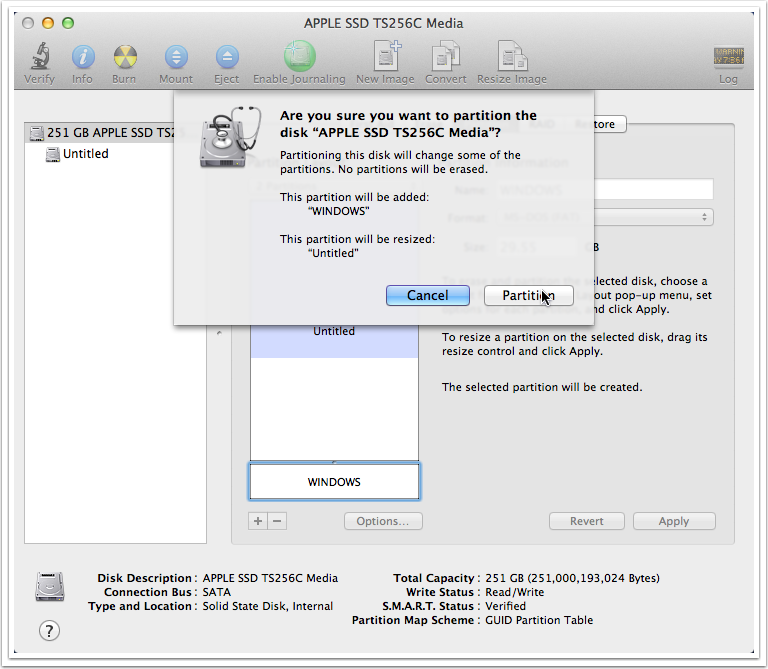Click the Mount toolbar icon

pyautogui.click(x=176, y=57)
